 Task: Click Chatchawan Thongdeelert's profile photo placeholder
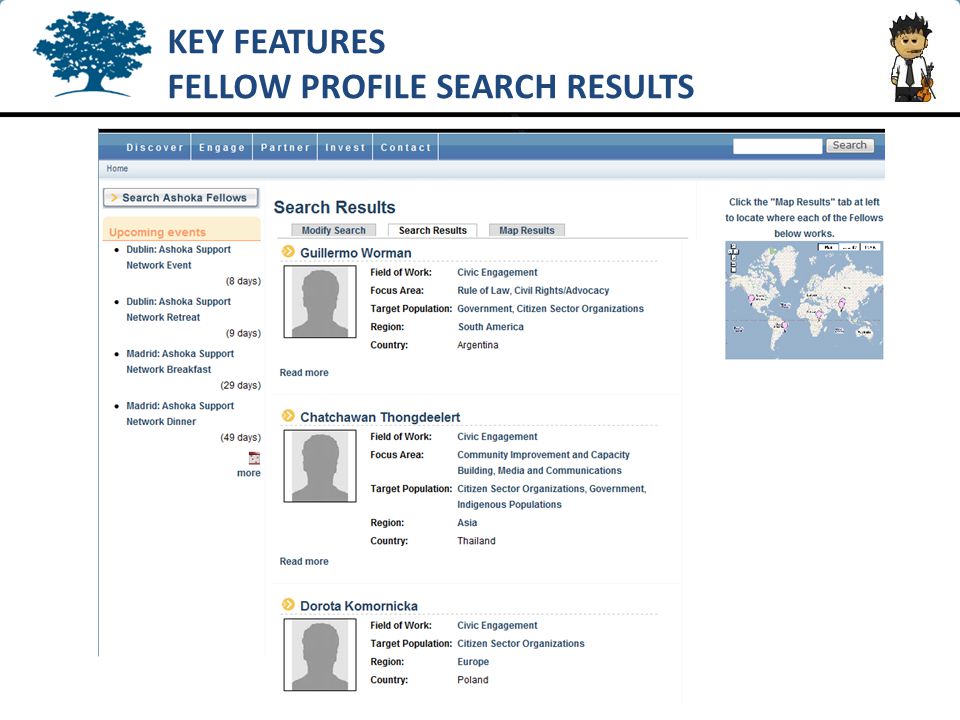point(320,466)
